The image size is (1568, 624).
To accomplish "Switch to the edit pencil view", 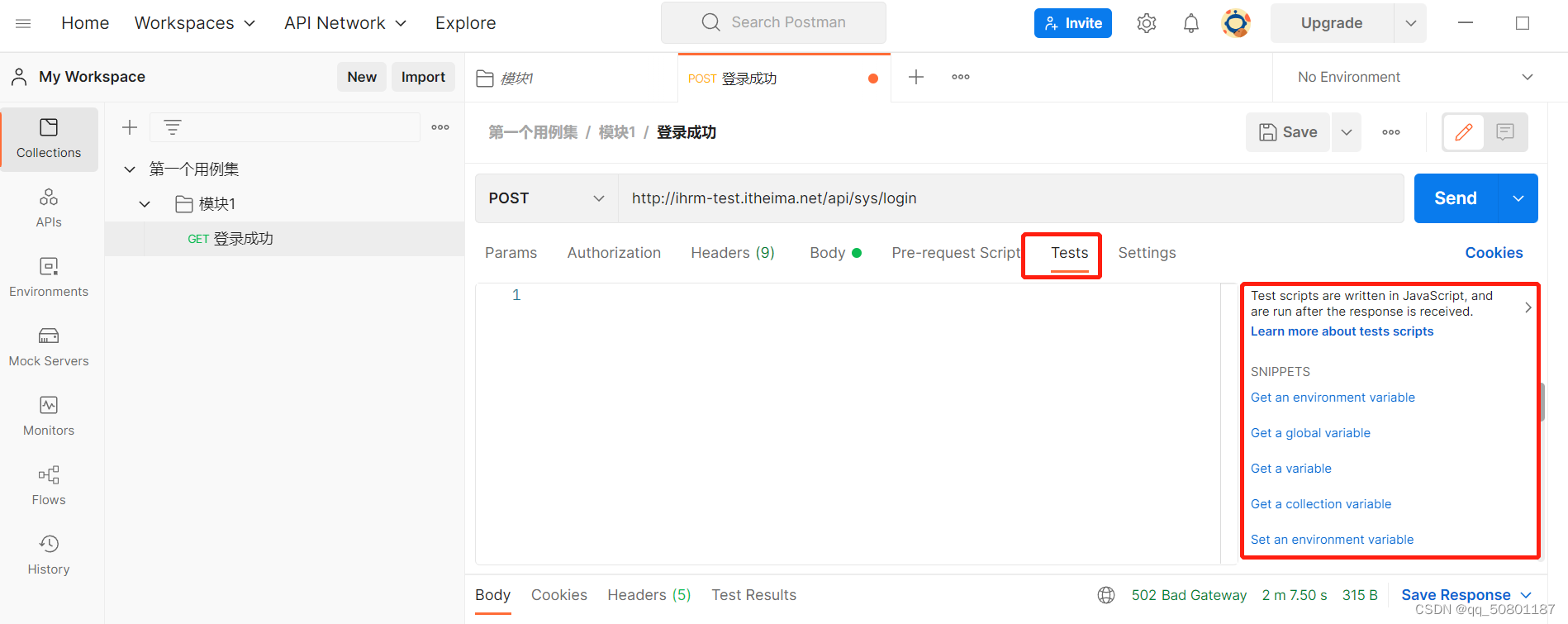I will [1463, 132].
